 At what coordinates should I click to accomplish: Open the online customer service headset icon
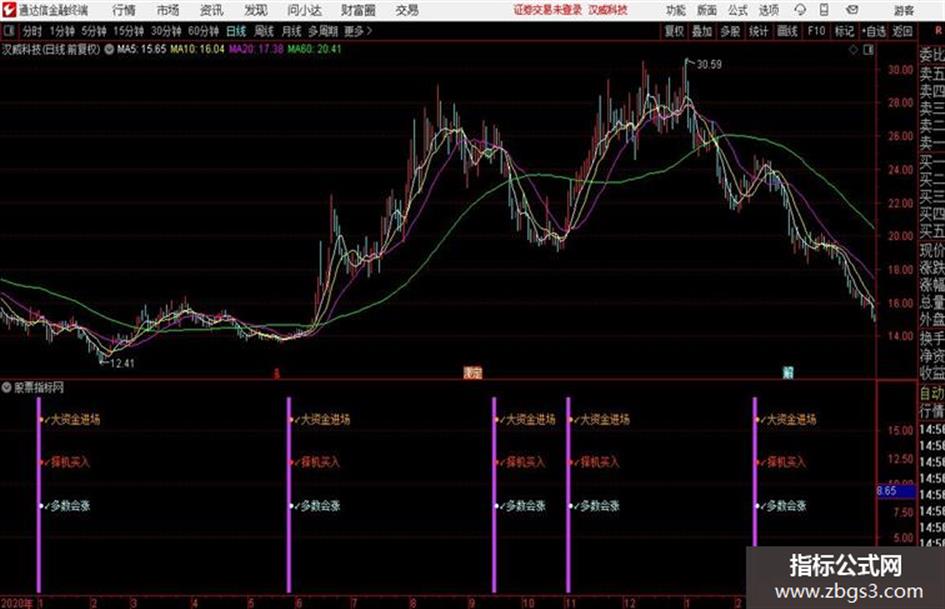coord(800,10)
